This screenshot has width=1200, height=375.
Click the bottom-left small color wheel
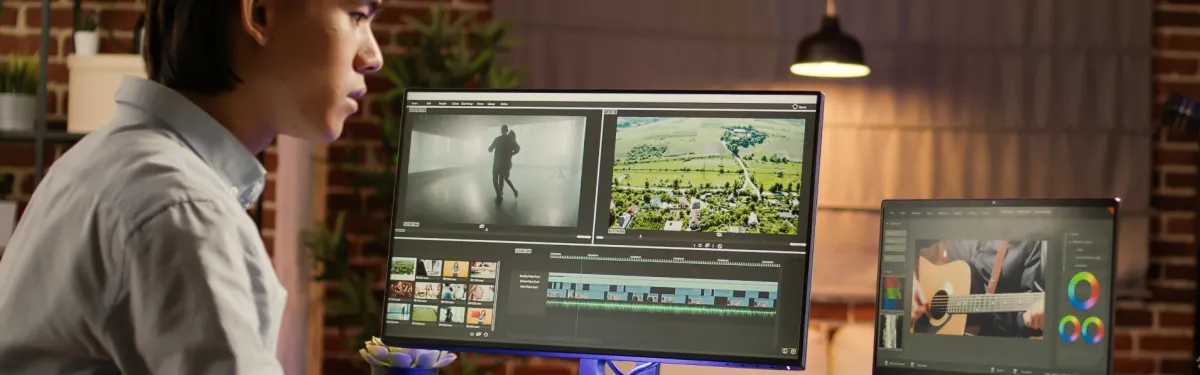click(x=1069, y=329)
